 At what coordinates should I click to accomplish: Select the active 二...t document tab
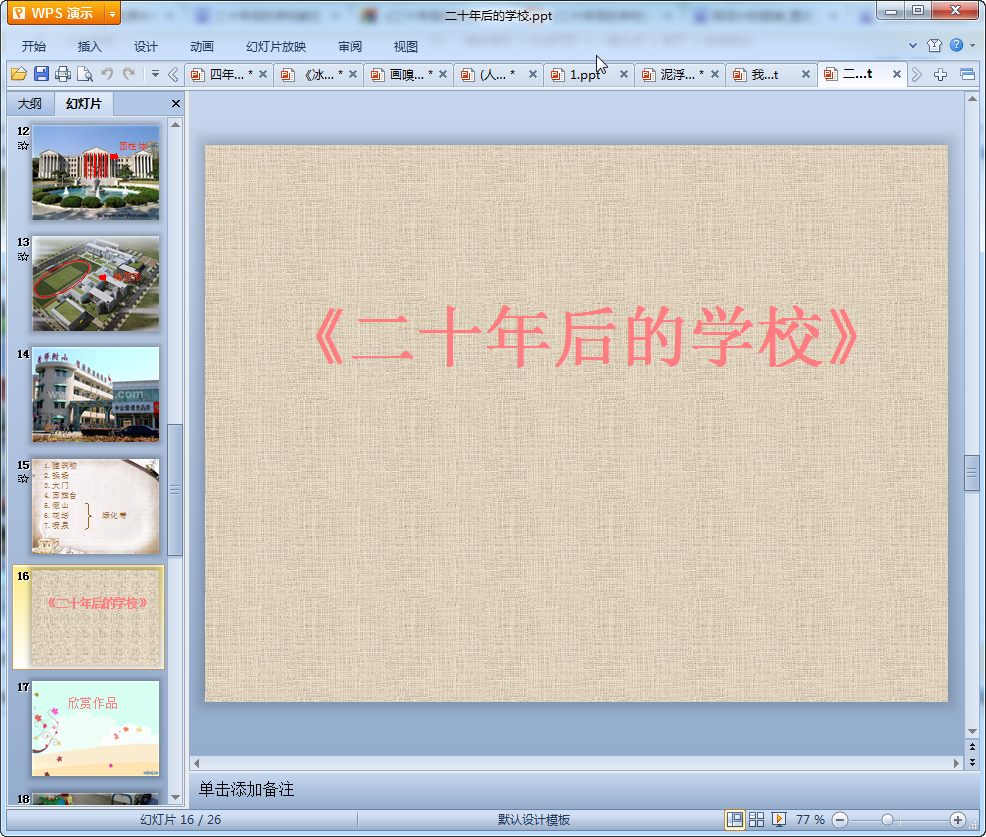click(x=856, y=74)
